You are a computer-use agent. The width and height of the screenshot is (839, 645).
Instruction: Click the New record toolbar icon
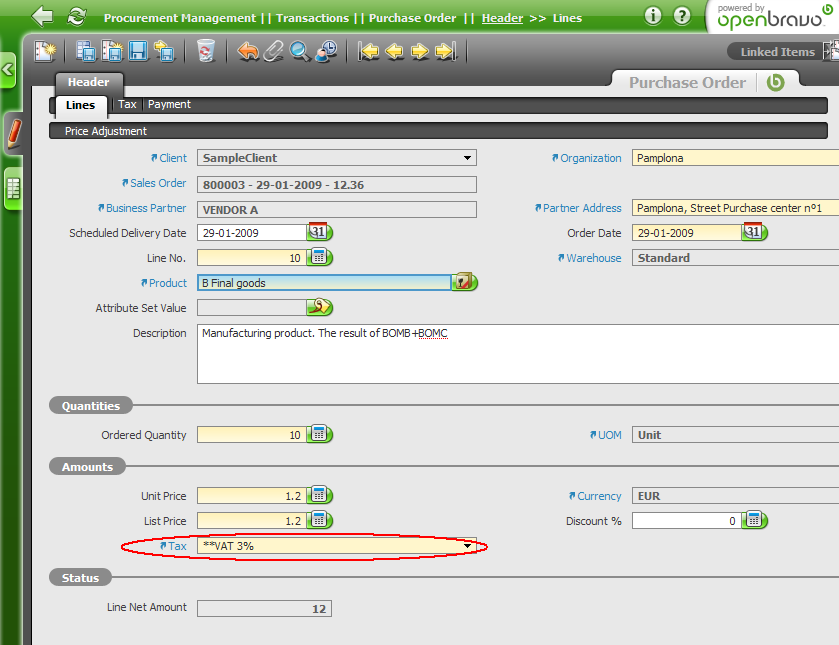pyautogui.click(x=46, y=51)
